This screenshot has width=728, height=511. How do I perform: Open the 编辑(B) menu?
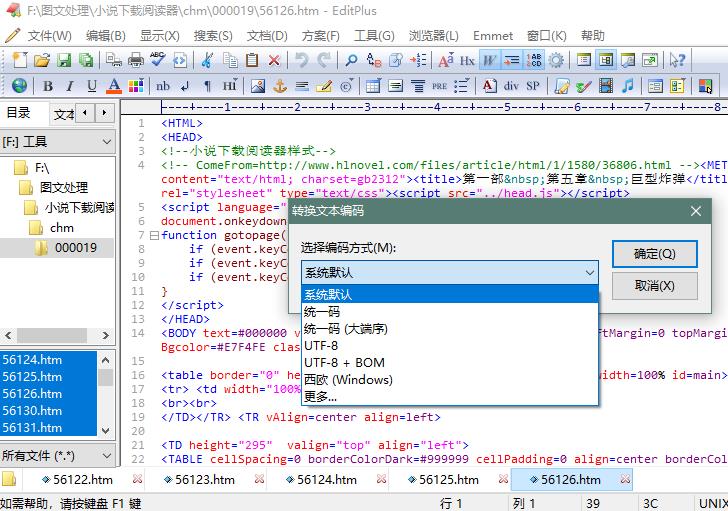pyautogui.click(x=105, y=36)
